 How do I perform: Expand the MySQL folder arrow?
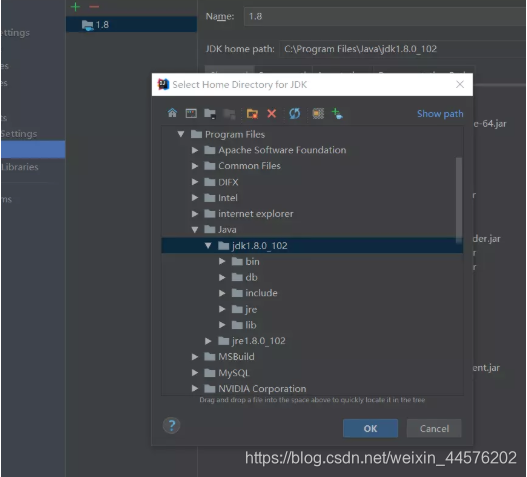pyautogui.click(x=195, y=372)
